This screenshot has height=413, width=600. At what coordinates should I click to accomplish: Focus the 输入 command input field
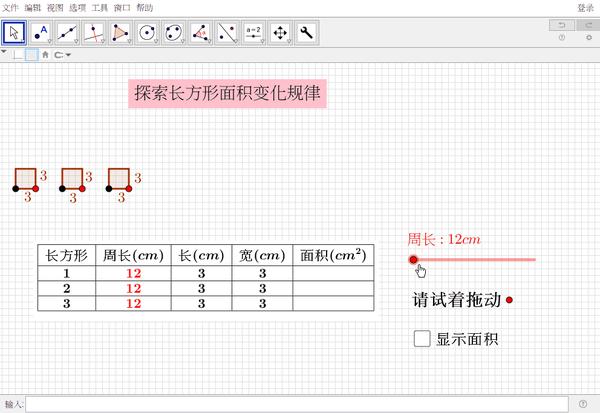(297, 404)
